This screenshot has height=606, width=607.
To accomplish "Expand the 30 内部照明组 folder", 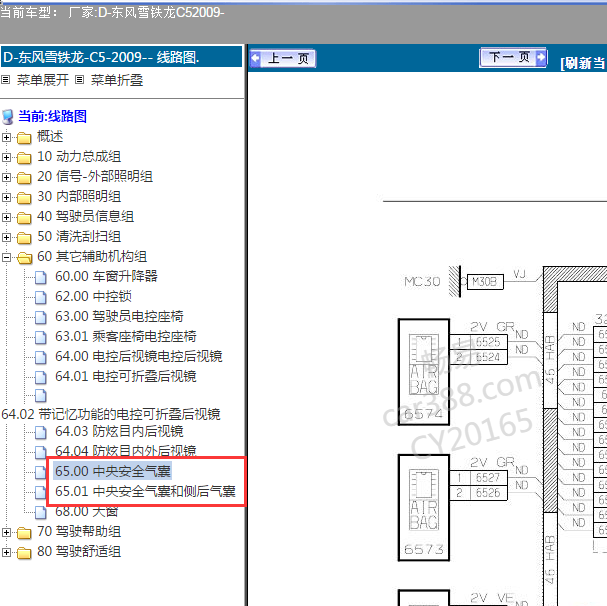I will (6, 197).
